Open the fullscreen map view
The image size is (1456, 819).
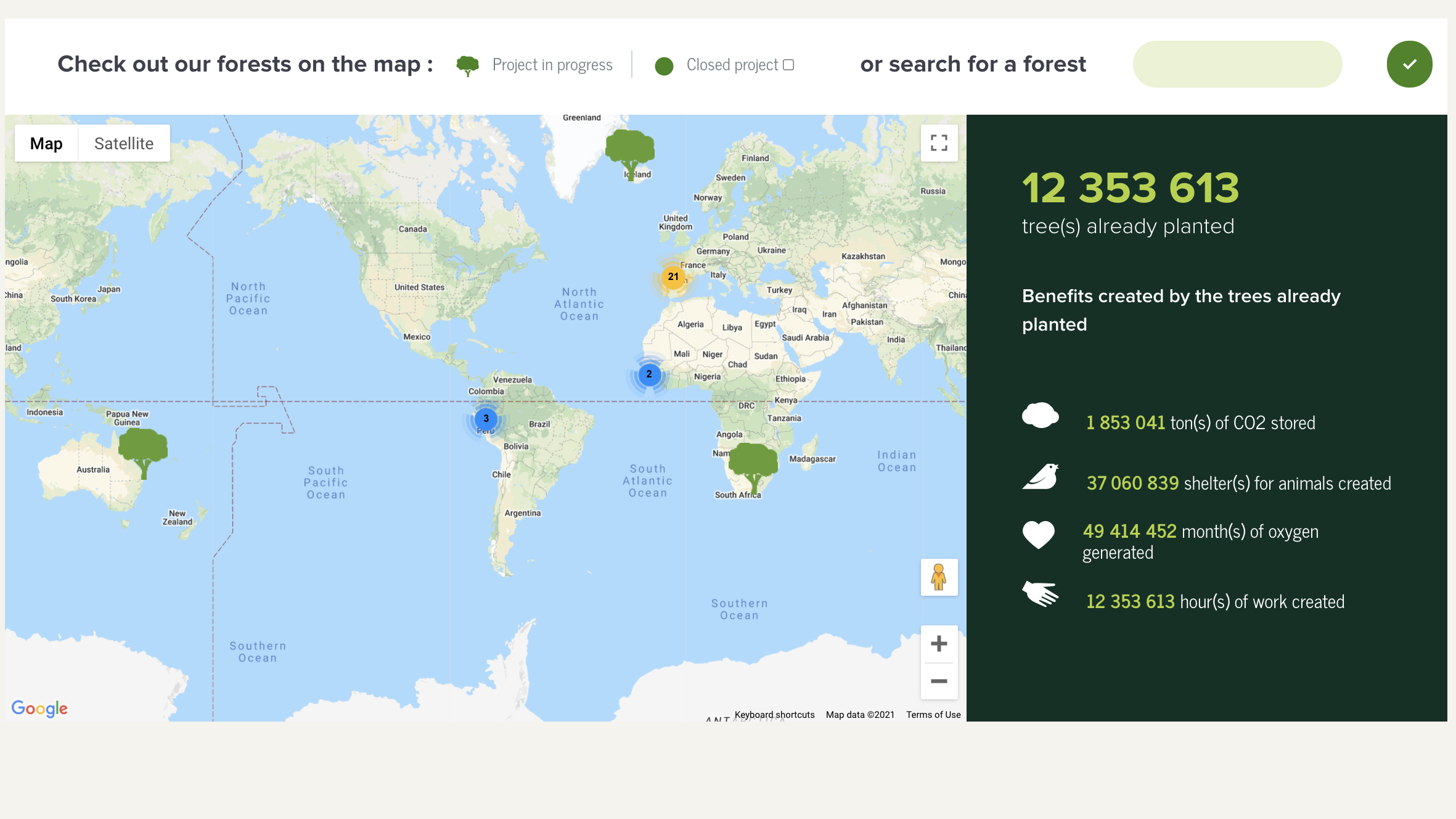pos(939,142)
